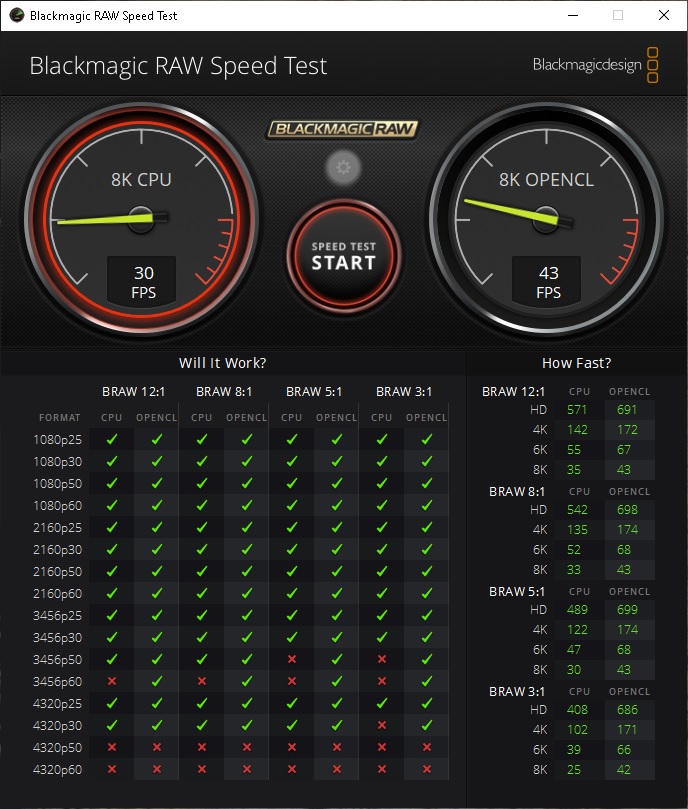The image size is (688, 809).
Task: Click the 8K OPENCL gauge
Action: (x=546, y=219)
